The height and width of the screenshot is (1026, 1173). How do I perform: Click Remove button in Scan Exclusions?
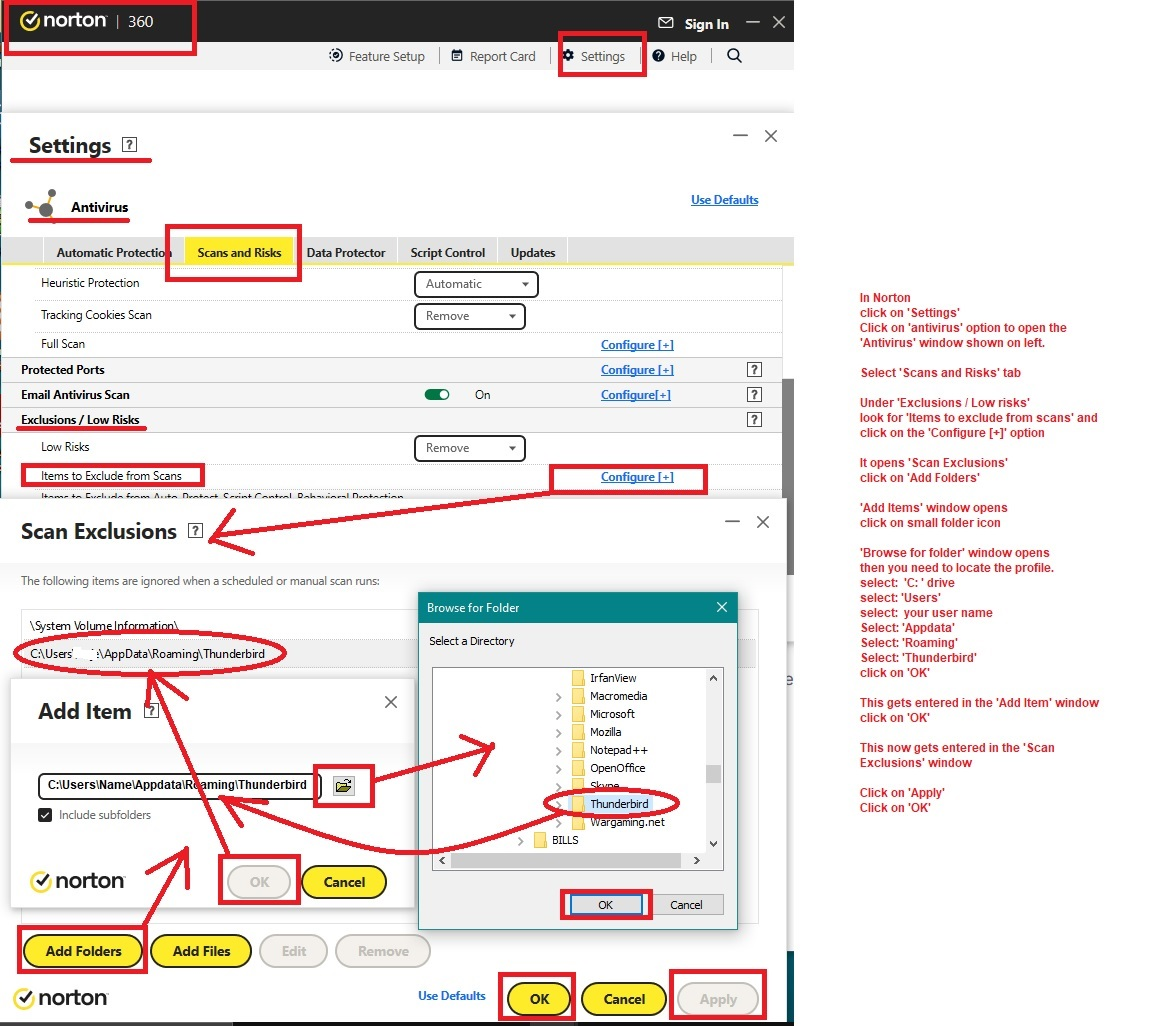point(383,951)
